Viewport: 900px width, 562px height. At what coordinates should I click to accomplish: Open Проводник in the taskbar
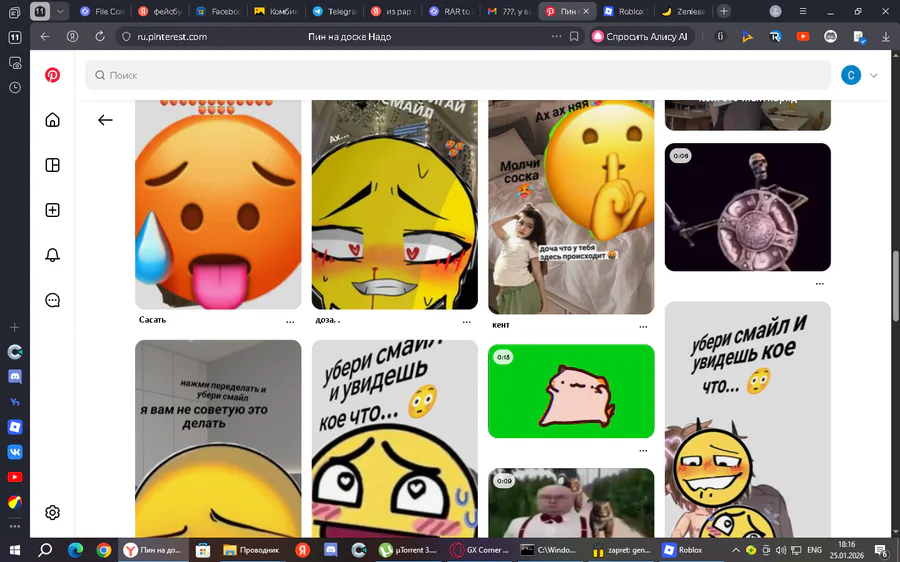point(251,550)
